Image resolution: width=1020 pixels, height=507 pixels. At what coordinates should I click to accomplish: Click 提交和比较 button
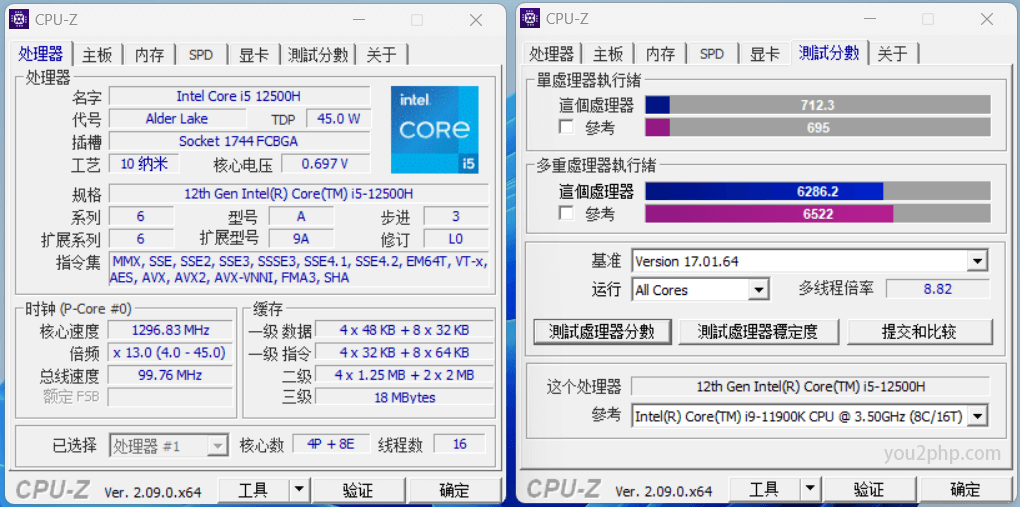pyautogui.click(x=919, y=332)
